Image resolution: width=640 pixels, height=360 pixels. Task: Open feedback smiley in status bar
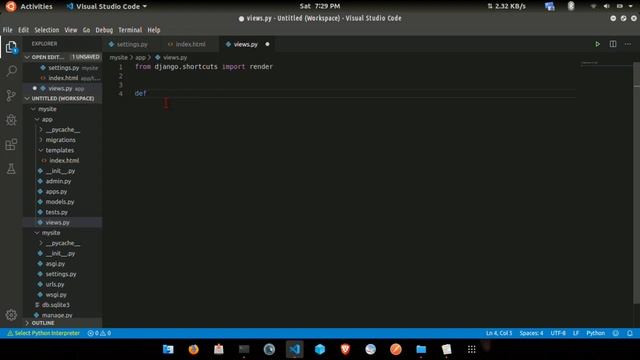click(x=616, y=333)
